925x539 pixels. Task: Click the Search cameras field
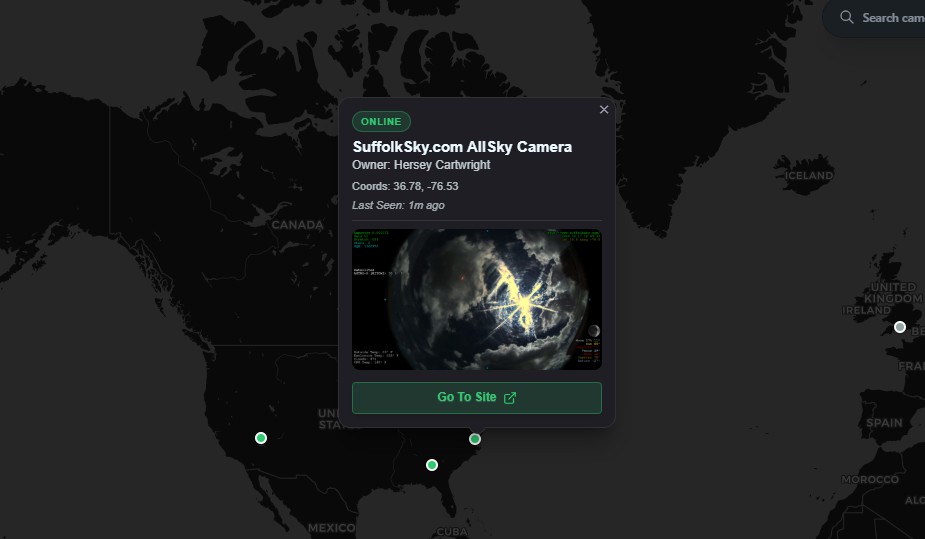[x=874, y=18]
